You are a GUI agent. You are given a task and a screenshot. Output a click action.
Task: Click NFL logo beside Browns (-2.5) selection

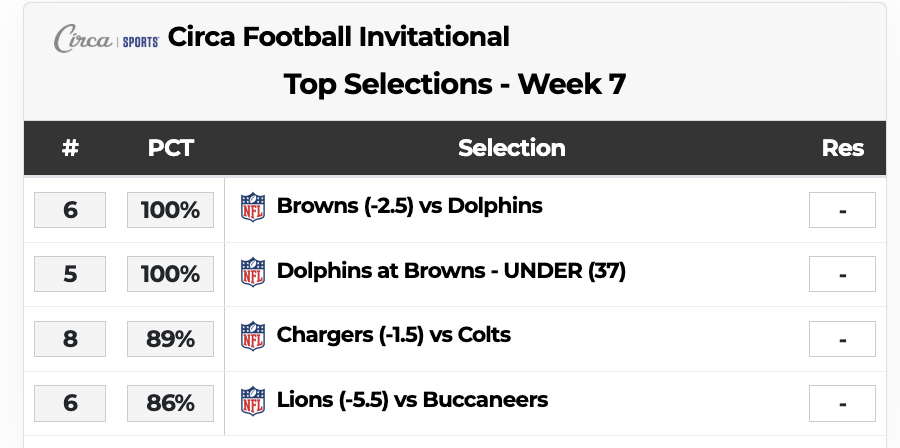coord(253,208)
